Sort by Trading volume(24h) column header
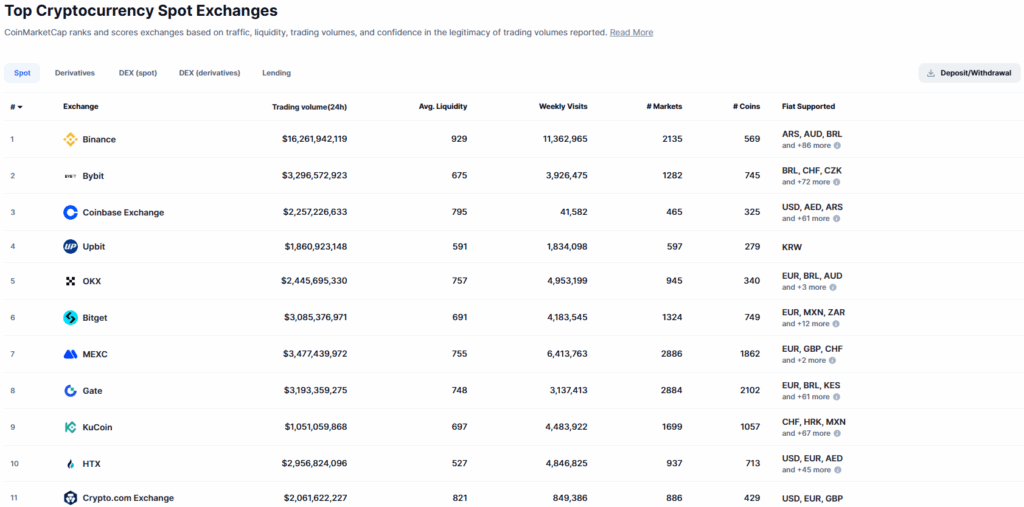Image resolution: width=1024 pixels, height=507 pixels. (310, 106)
